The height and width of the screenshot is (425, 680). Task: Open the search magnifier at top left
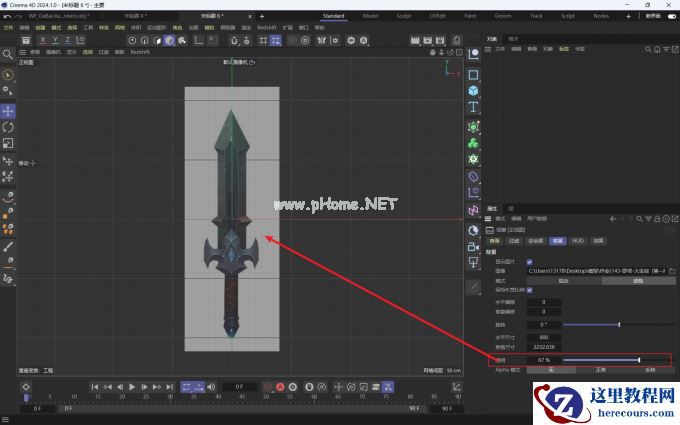pos(7,54)
